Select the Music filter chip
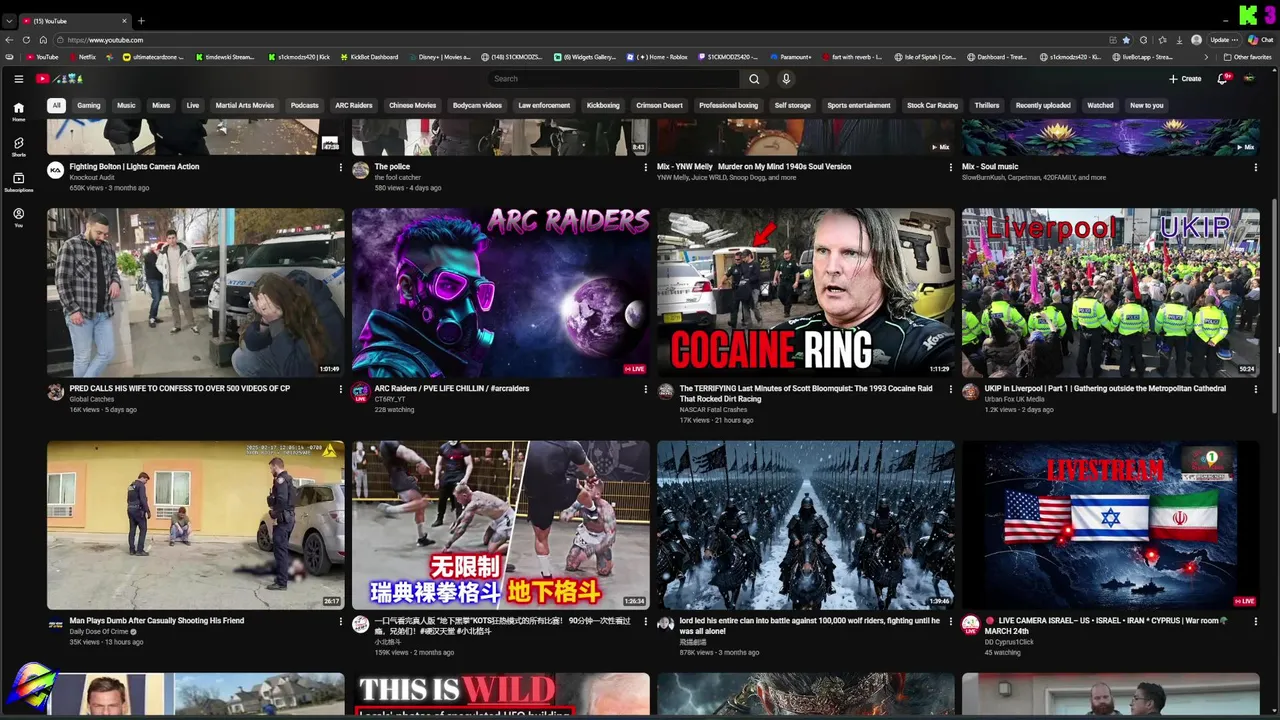1280x720 pixels. pyautogui.click(x=126, y=105)
